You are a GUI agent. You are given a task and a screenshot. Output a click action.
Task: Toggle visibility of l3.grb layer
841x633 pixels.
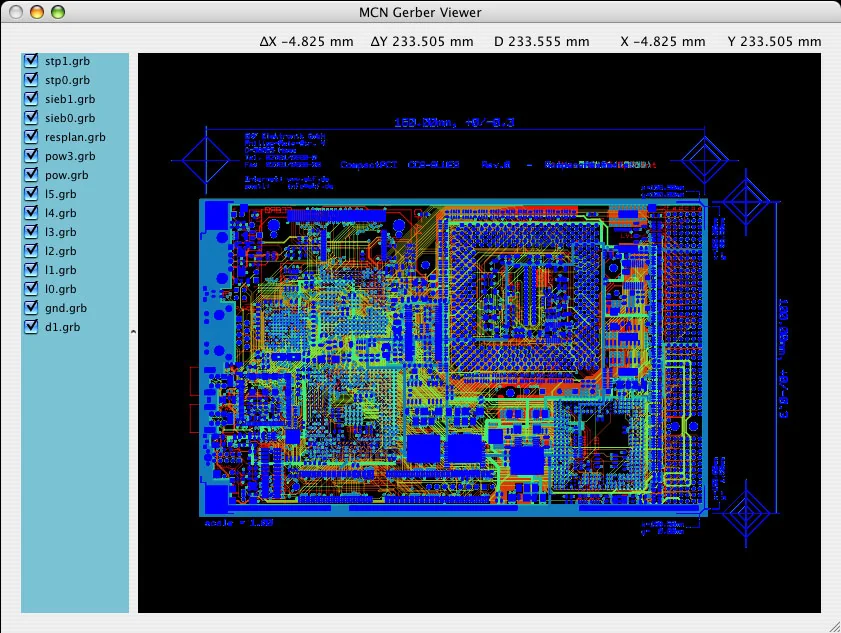[x=30, y=231]
